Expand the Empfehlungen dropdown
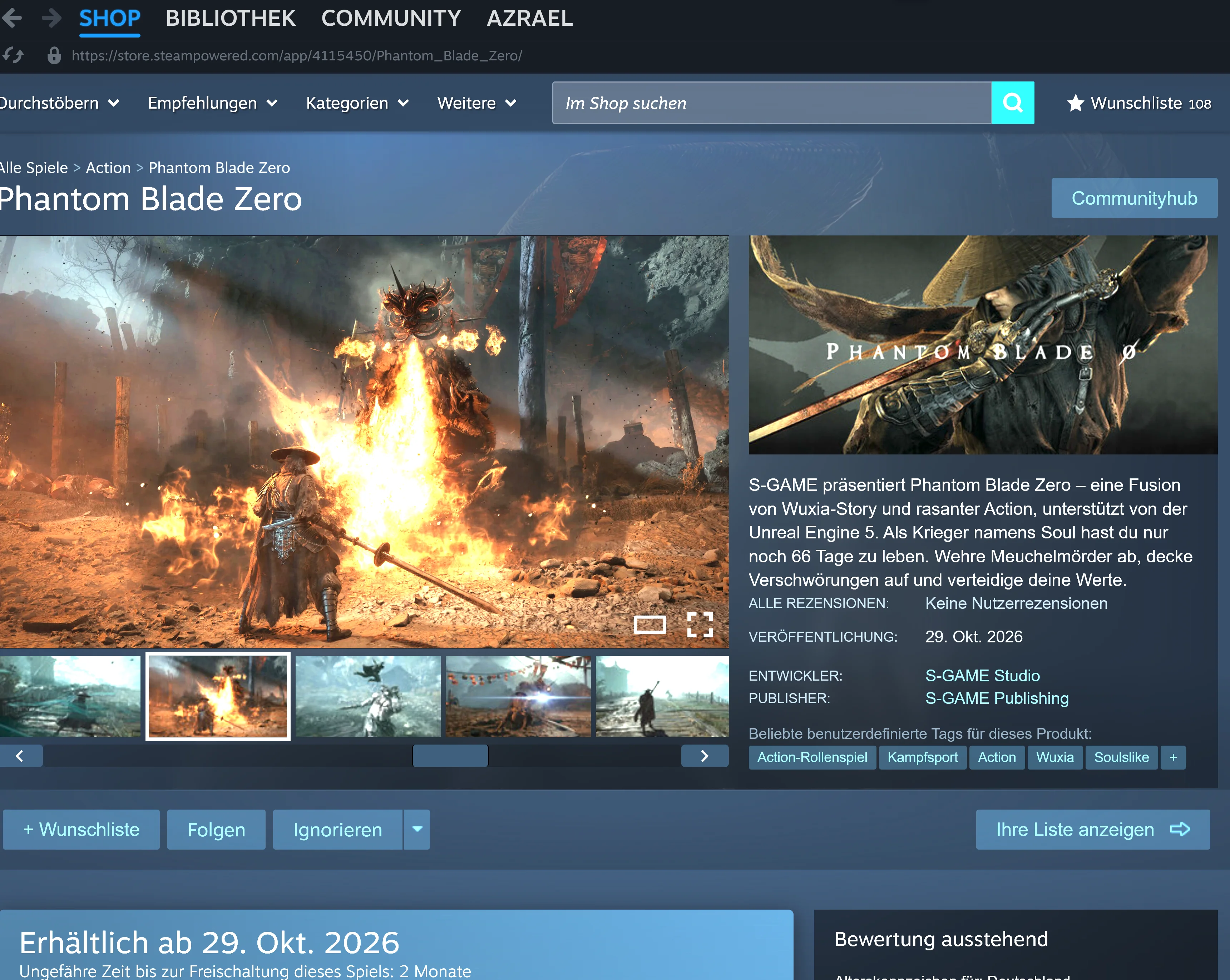The image size is (1230, 980). (213, 103)
